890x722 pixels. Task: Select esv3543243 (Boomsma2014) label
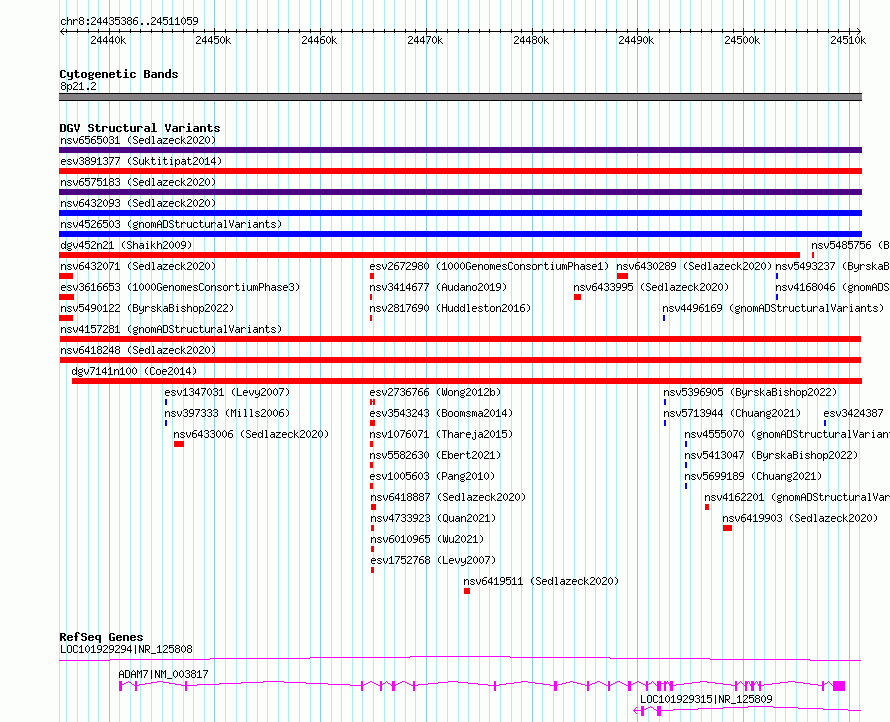[441, 413]
